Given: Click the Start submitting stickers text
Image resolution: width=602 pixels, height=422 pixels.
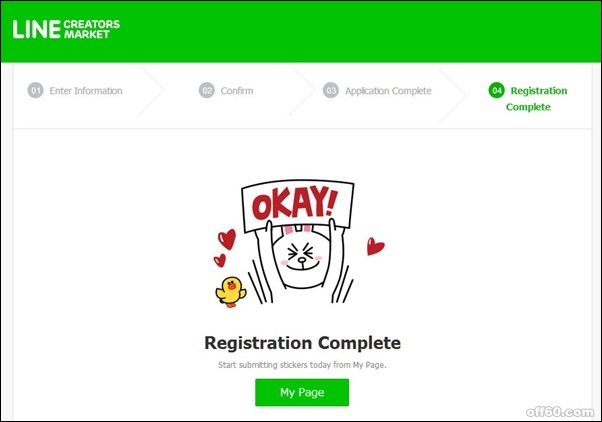Looking at the screenshot, I should 302,365.
